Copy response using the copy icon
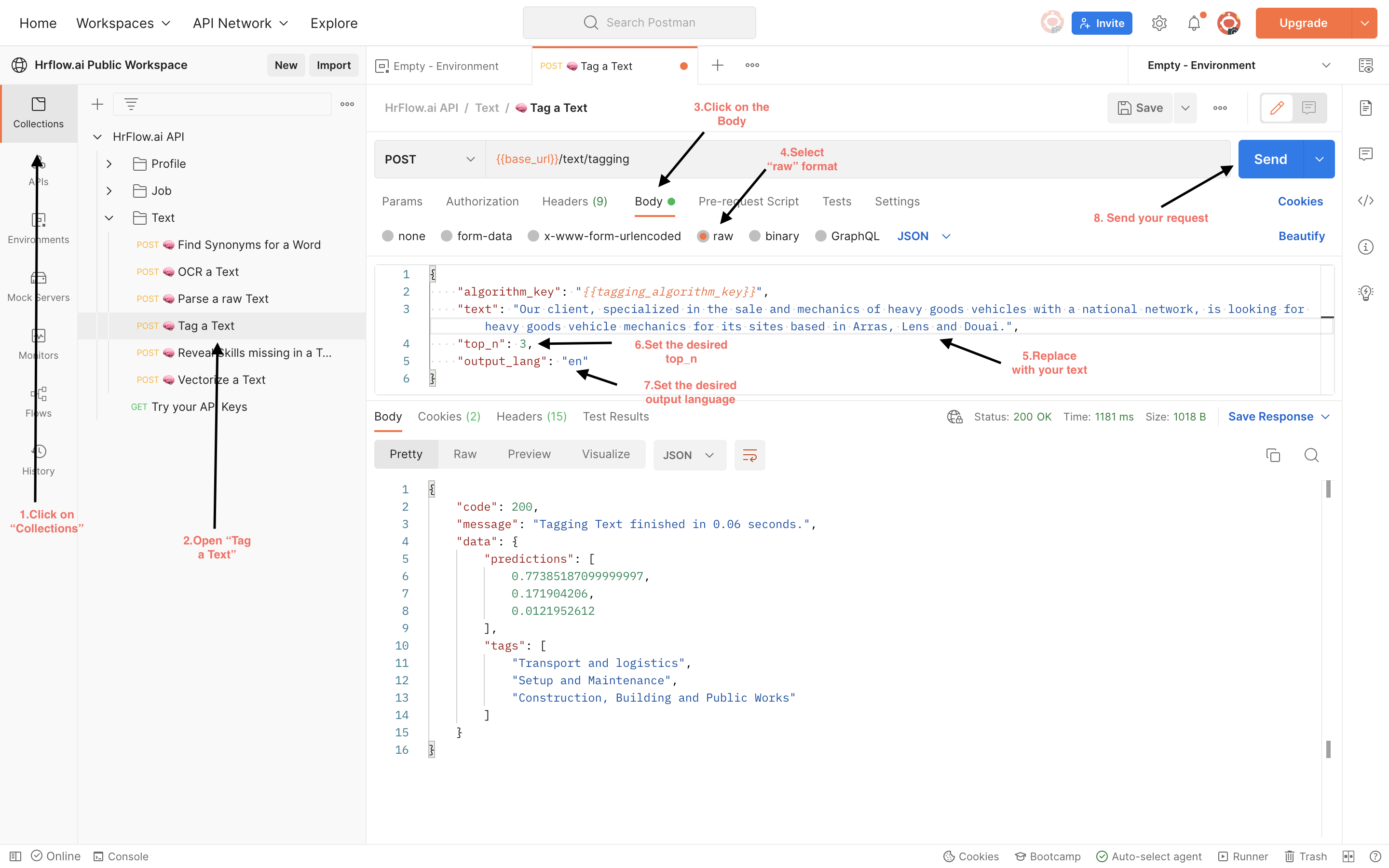The height and width of the screenshot is (868, 1389). 1272,455
